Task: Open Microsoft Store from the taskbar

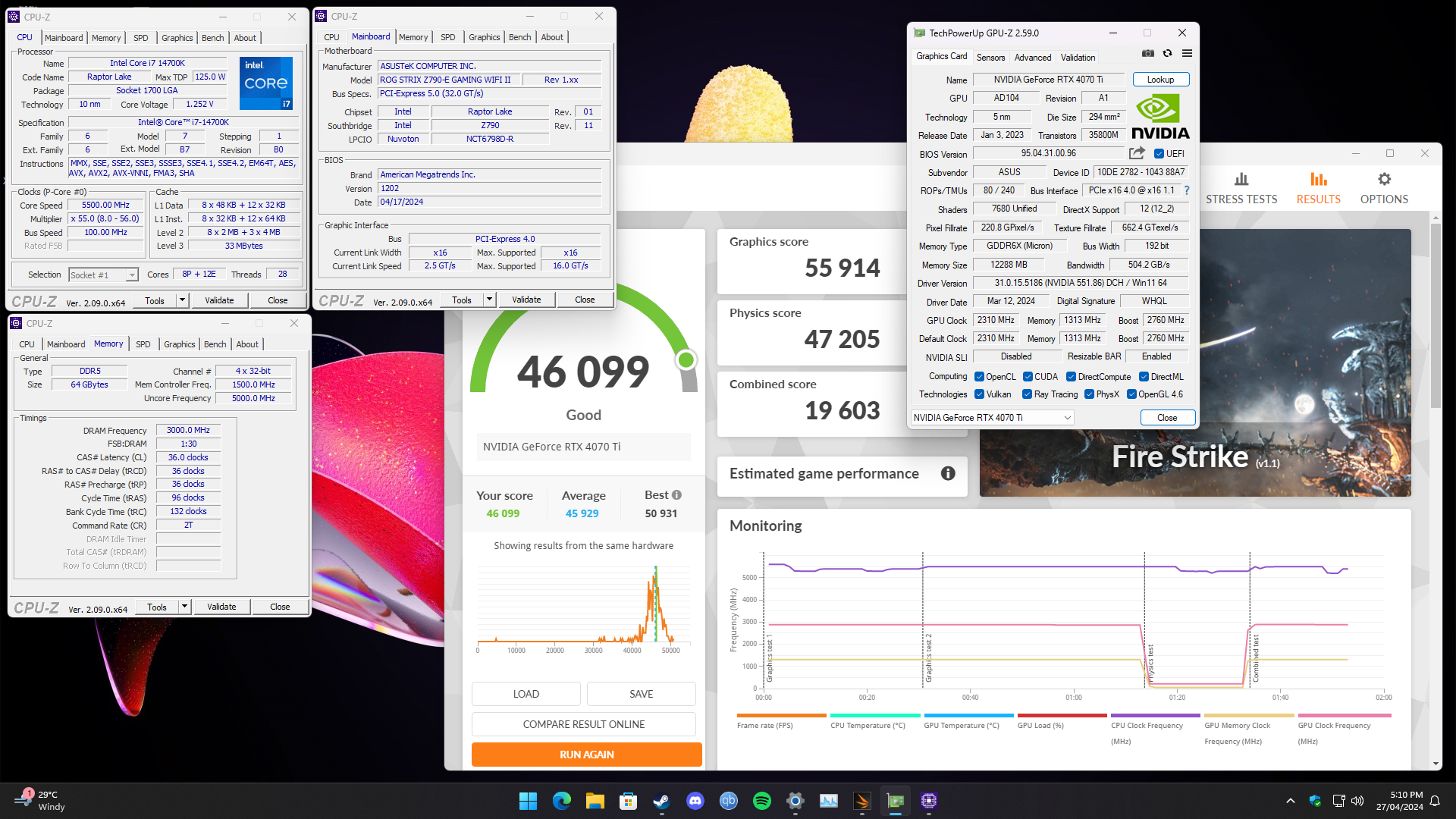Action: pyautogui.click(x=628, y=801)
